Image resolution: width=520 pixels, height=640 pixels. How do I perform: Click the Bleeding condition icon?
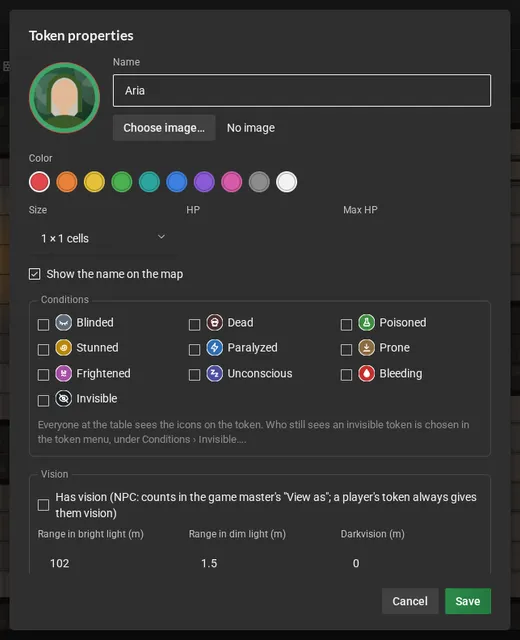click(x=367, y=373)
